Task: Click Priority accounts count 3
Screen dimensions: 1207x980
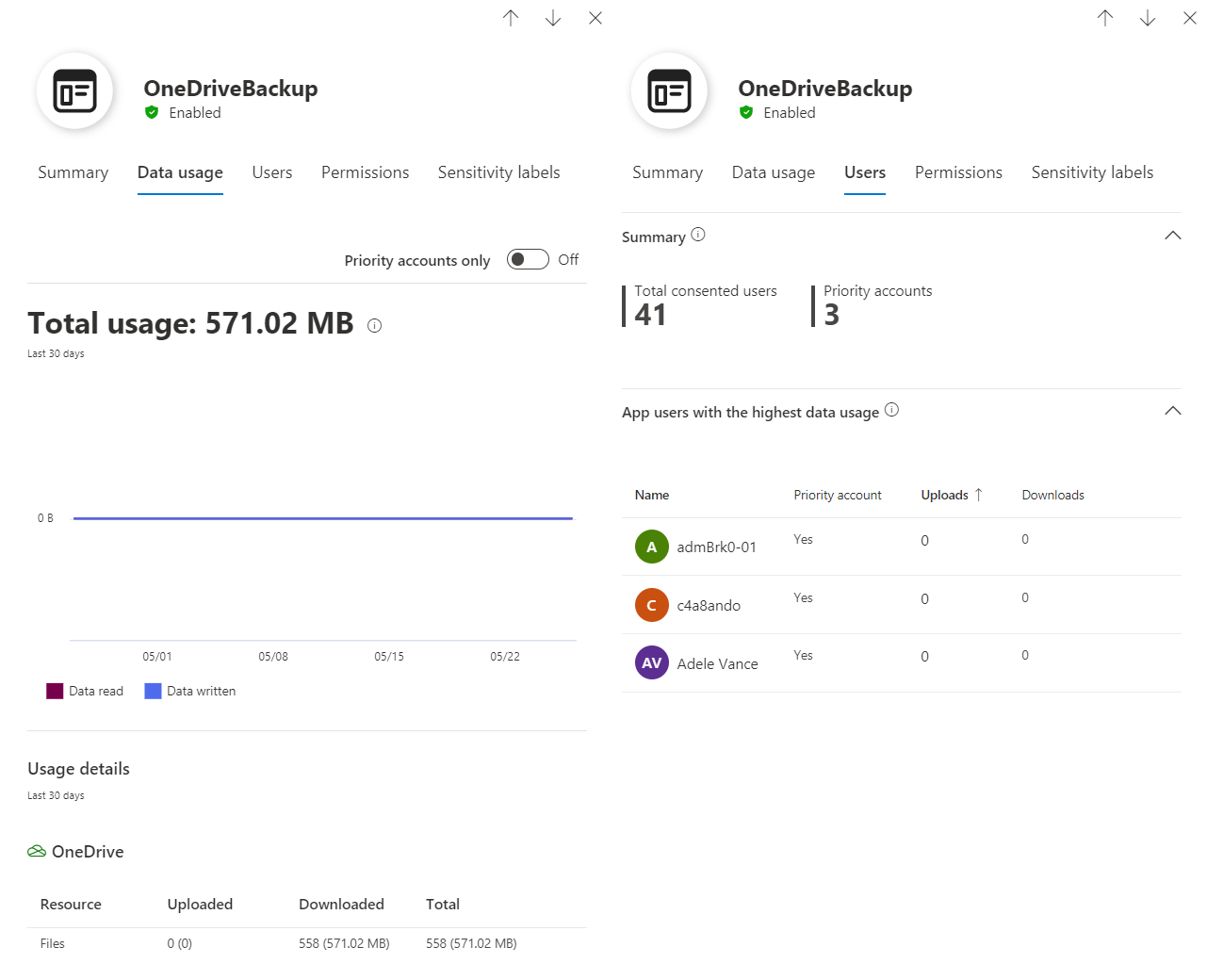Action: [x=831, y=315]
